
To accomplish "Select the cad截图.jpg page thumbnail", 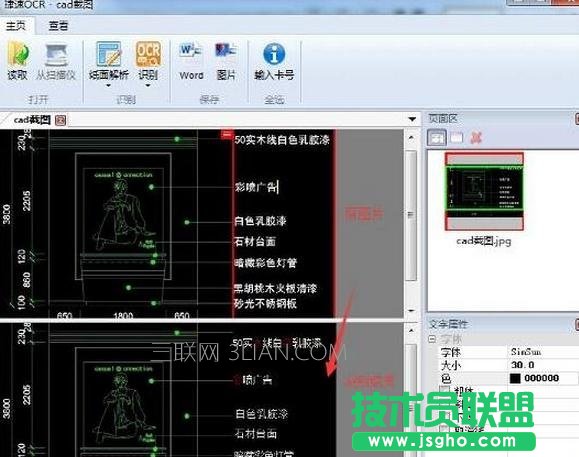I will coord(484,191).
